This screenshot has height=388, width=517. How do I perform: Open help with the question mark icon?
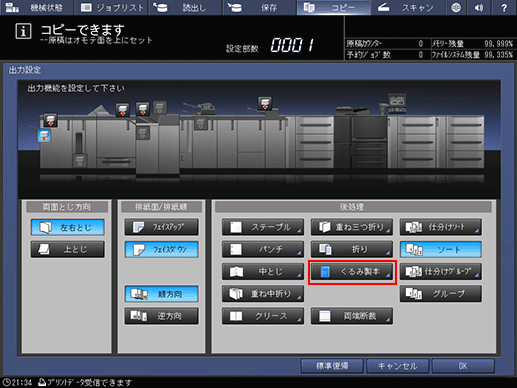coord(504,7)
